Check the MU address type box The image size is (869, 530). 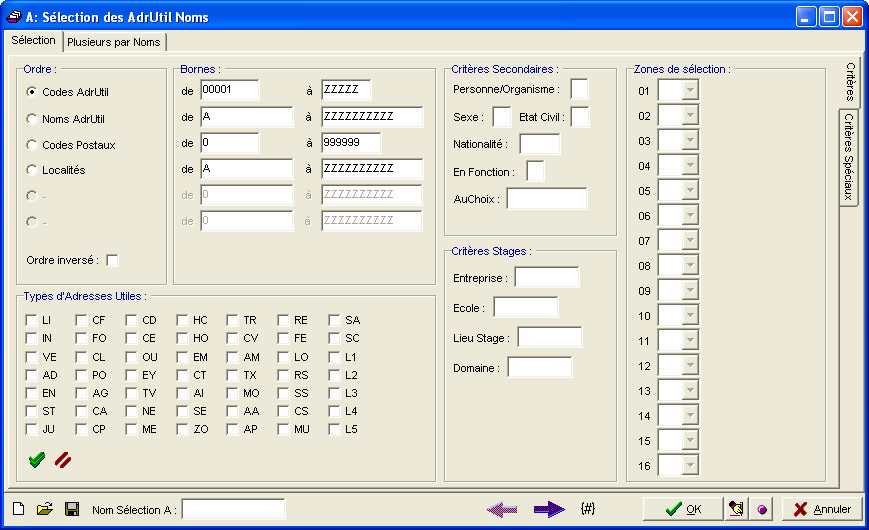(283, 429)
